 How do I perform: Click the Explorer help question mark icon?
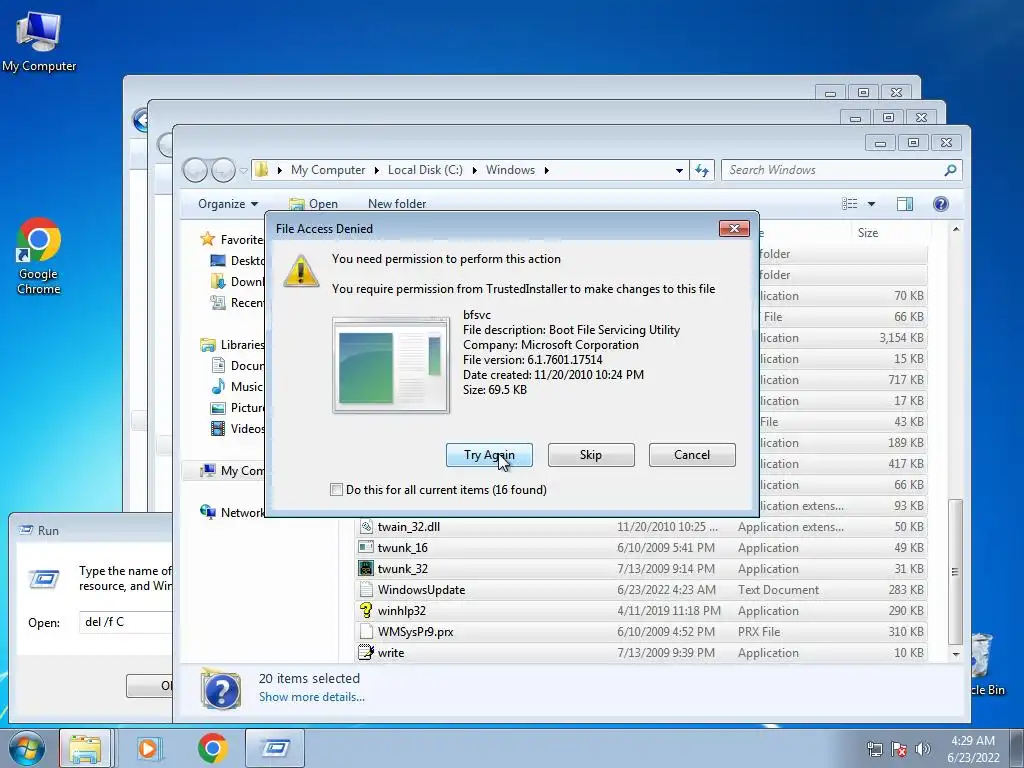click(x=940, y=204)
